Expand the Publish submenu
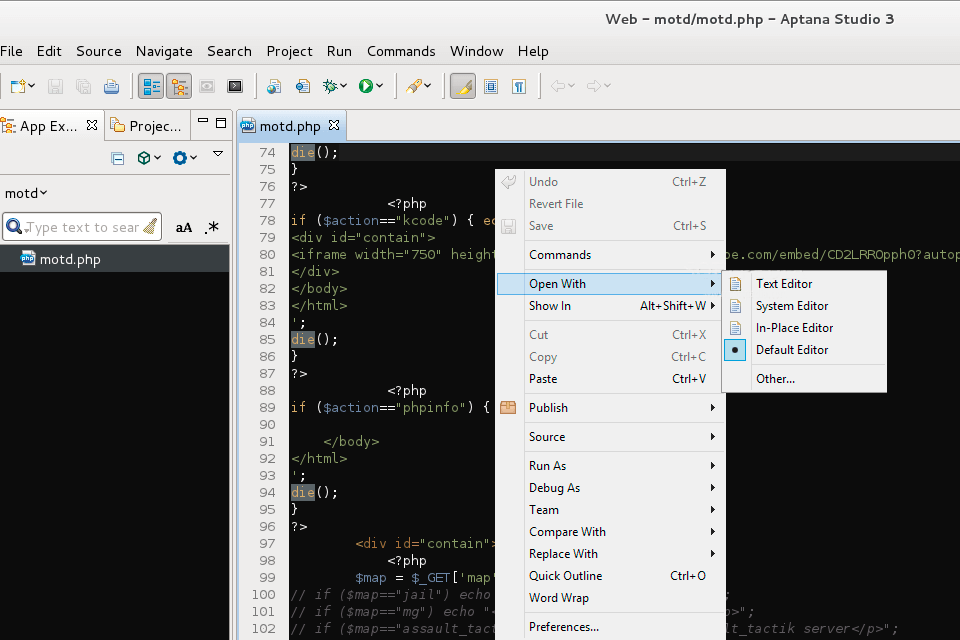 pyautogui.click(x=611, y=408)
